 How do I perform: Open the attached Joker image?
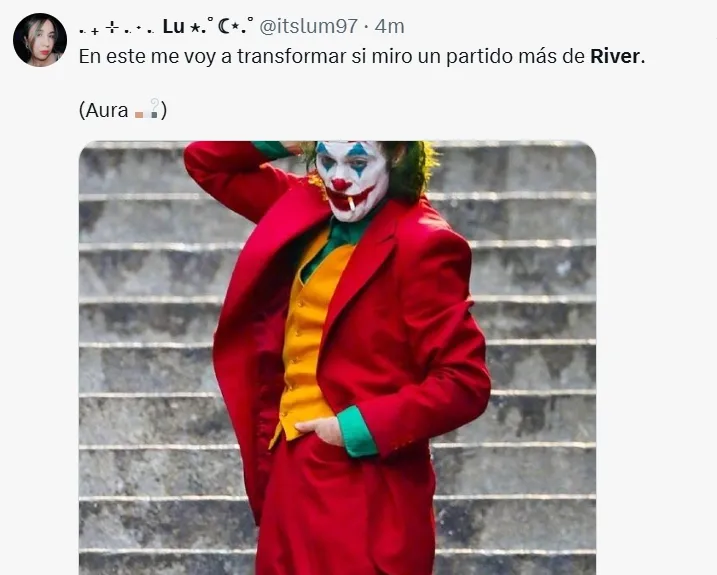pos(337,358)
